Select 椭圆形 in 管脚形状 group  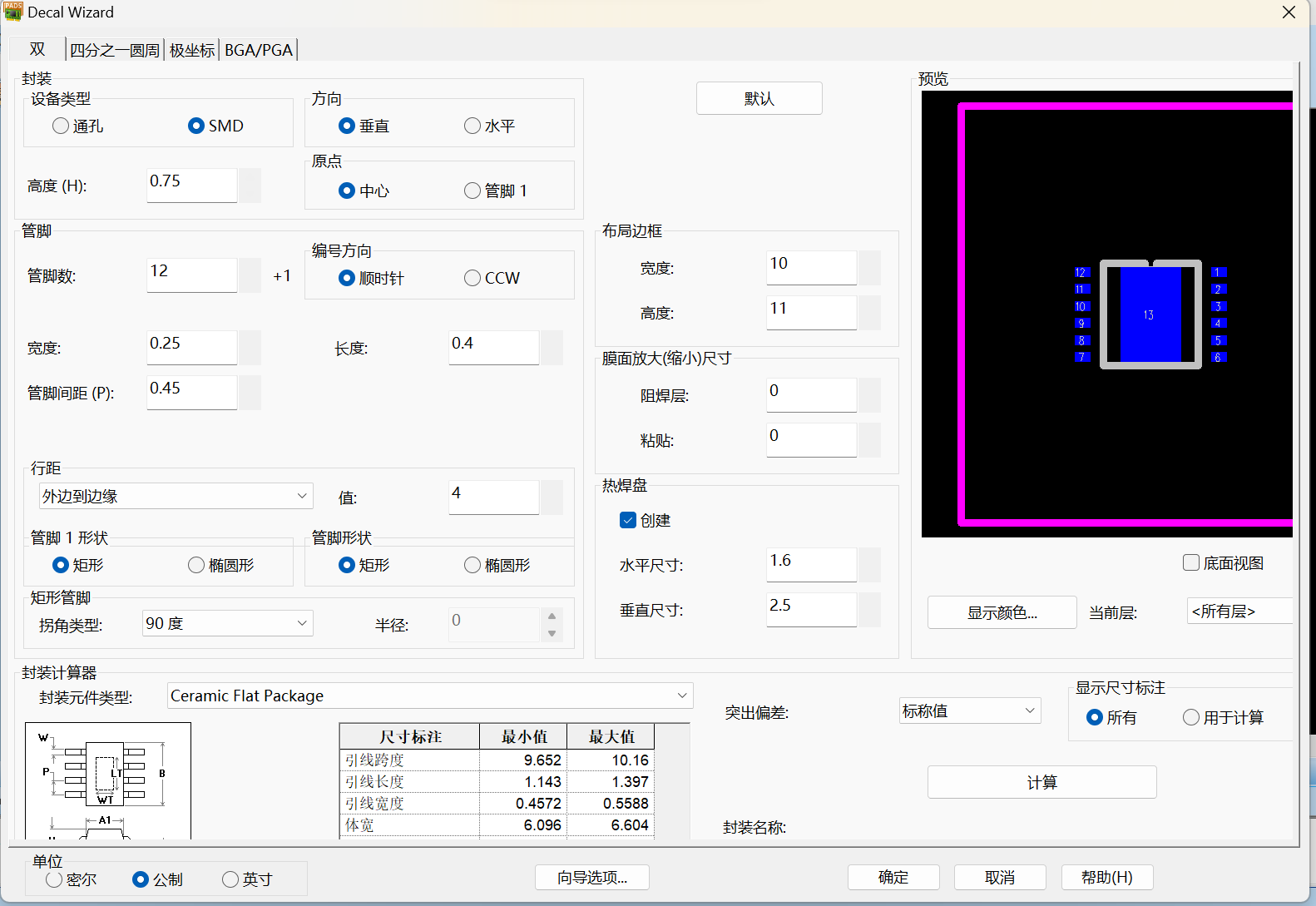tap(497, 565)
